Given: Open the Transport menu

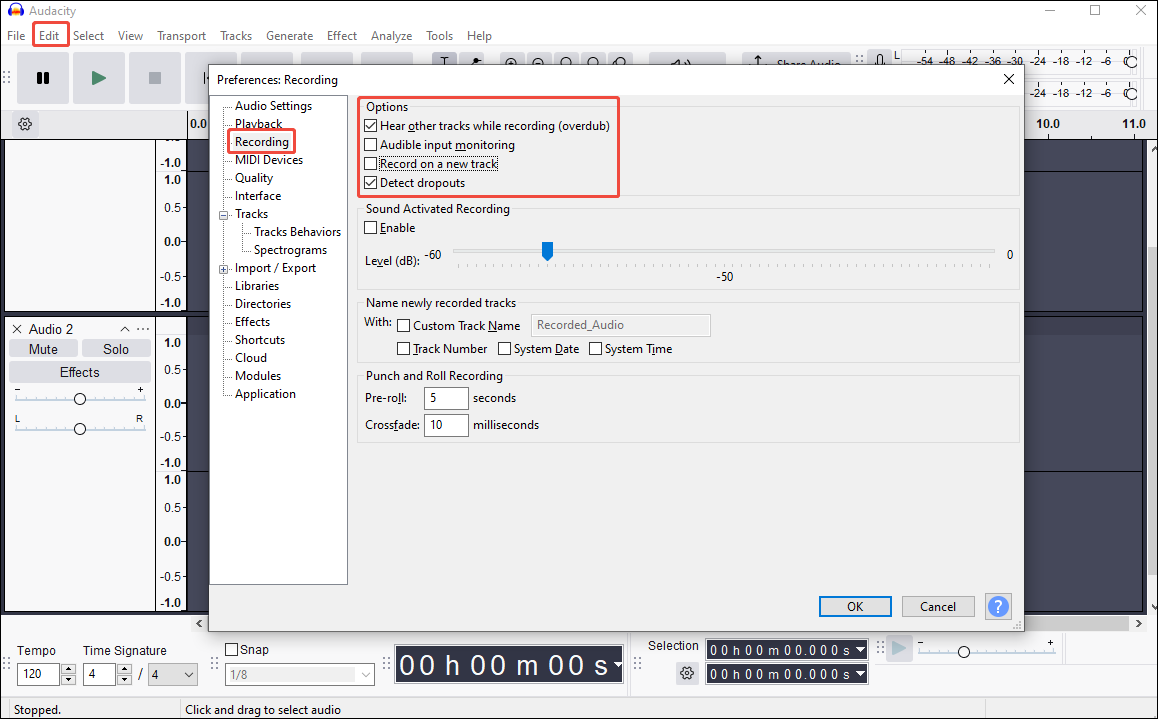Looking at the screenshot, I should click(x=181, y=35).
